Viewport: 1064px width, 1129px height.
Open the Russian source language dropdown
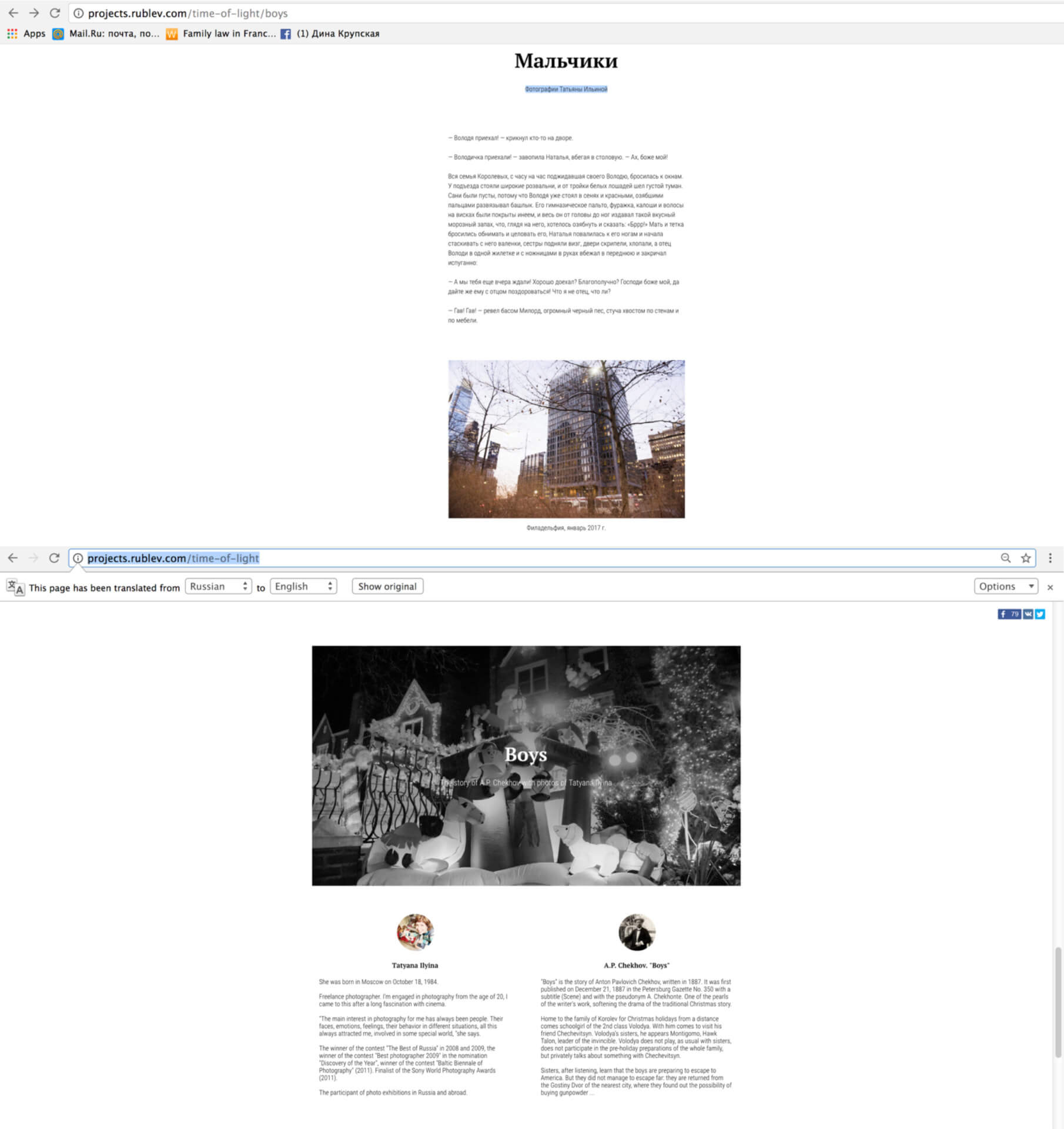click(x=218, y=586)
